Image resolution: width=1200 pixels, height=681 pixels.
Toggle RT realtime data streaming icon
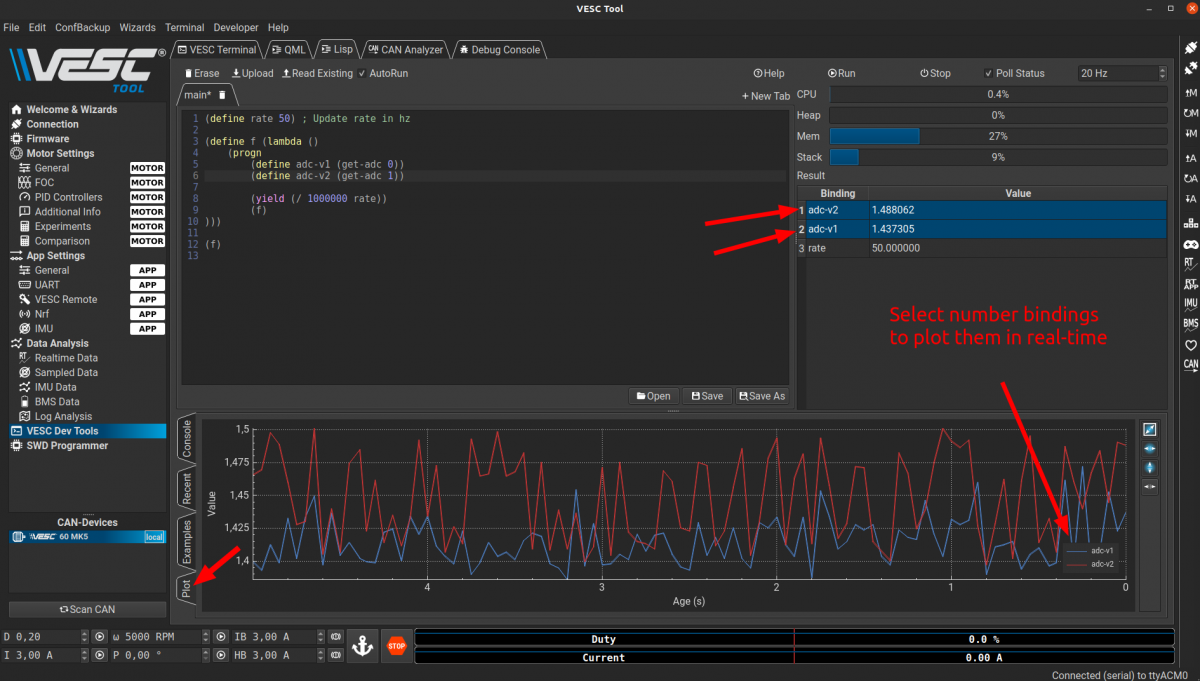click(1190, 263)
